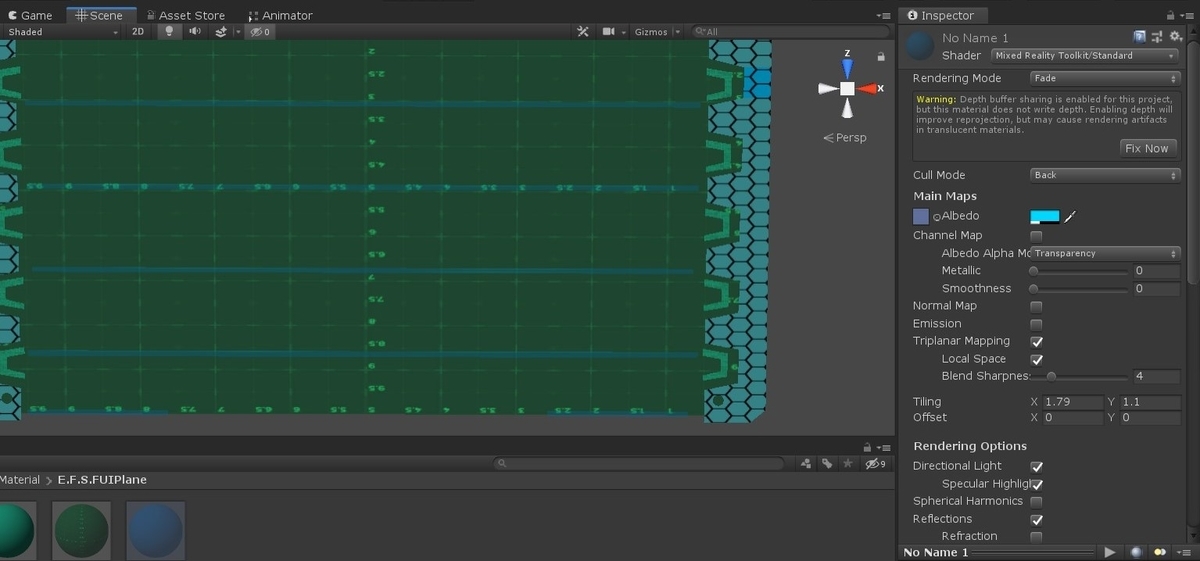Disable Specular Highlights checkbox
Viewport: 1200px width, 561px height.
click(x=1036, y=484)
